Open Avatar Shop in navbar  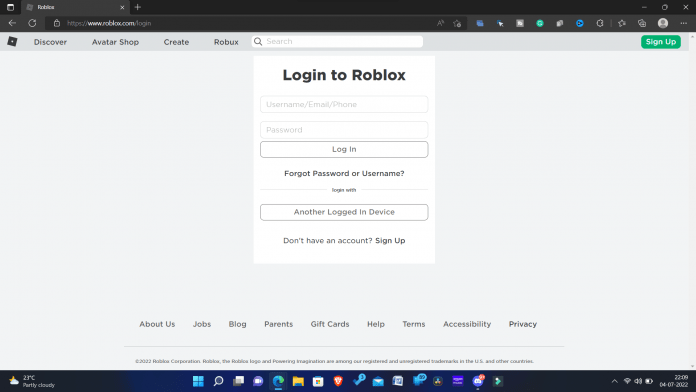[x=115, y=42]
